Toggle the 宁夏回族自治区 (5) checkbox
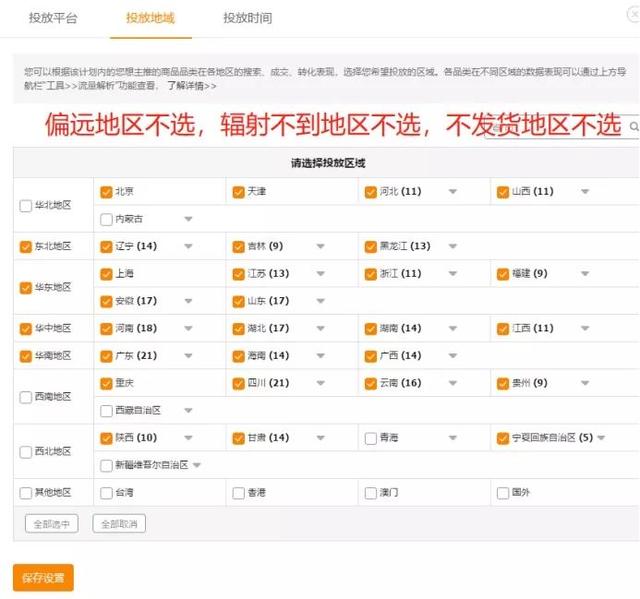This screenshot has width=640, height=599. click(x=503, y=438)
